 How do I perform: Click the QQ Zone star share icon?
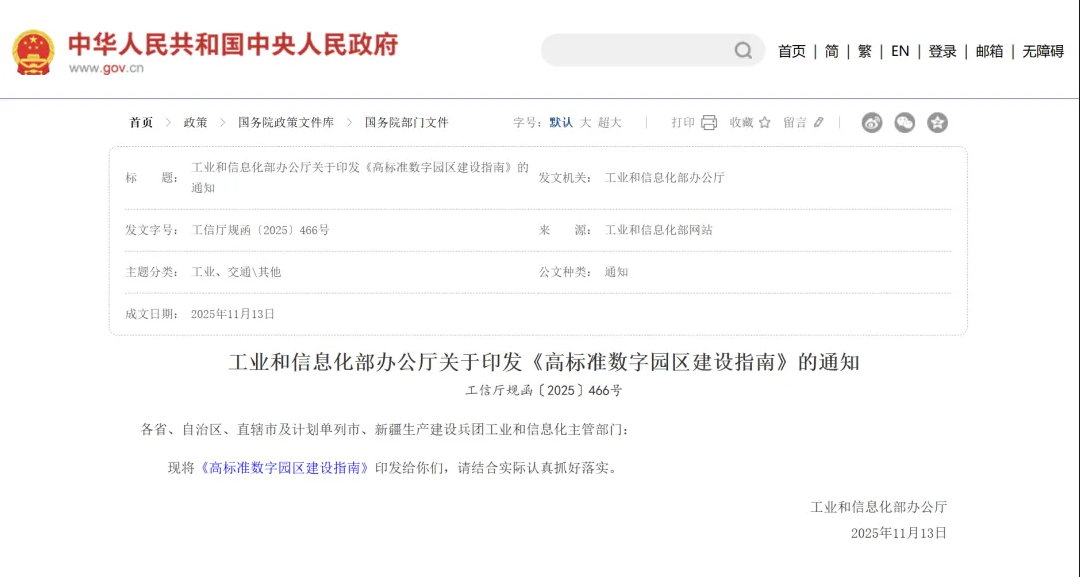(x=937, y=123)
